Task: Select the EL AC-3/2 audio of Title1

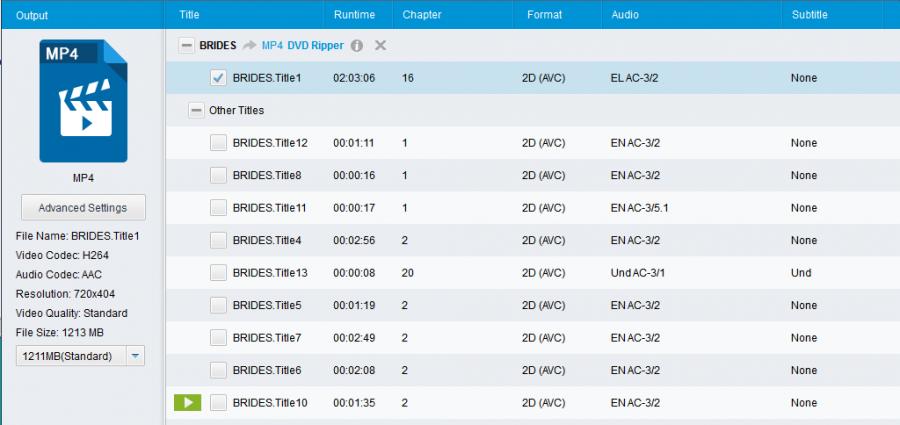Action: pyautogui.click(x=634, y=78)
